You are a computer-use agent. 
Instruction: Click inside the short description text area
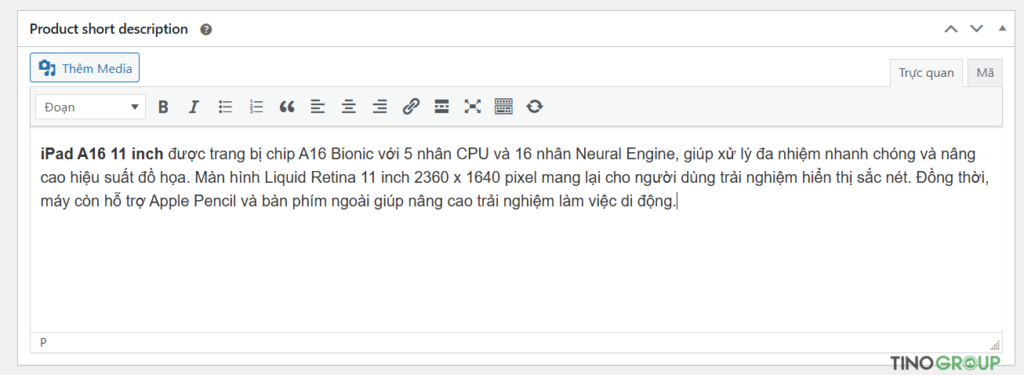(516, 229)
